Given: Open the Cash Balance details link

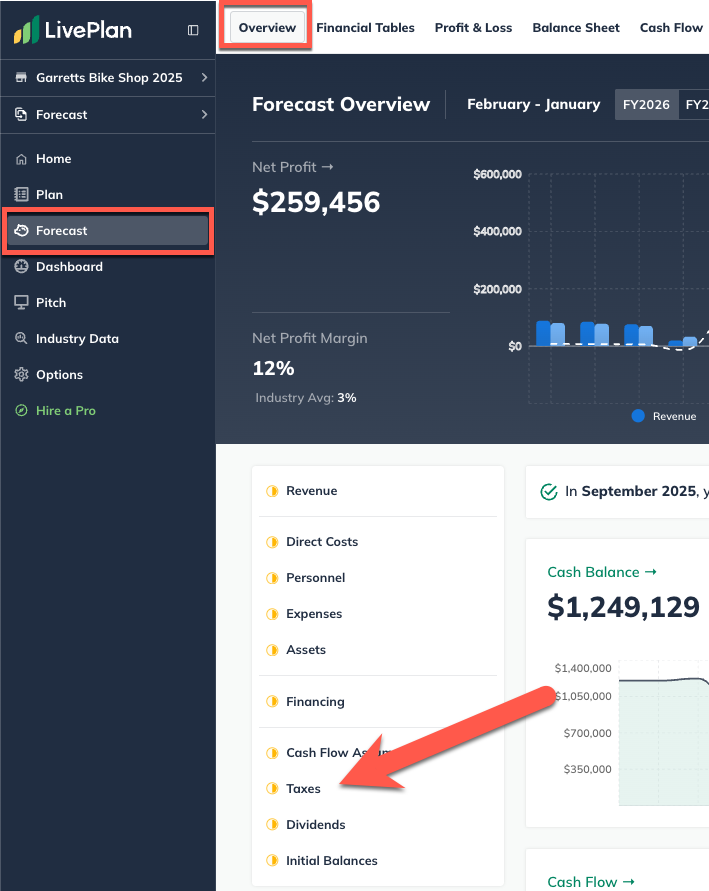Looking at the screenshot, I should point(602,572).
